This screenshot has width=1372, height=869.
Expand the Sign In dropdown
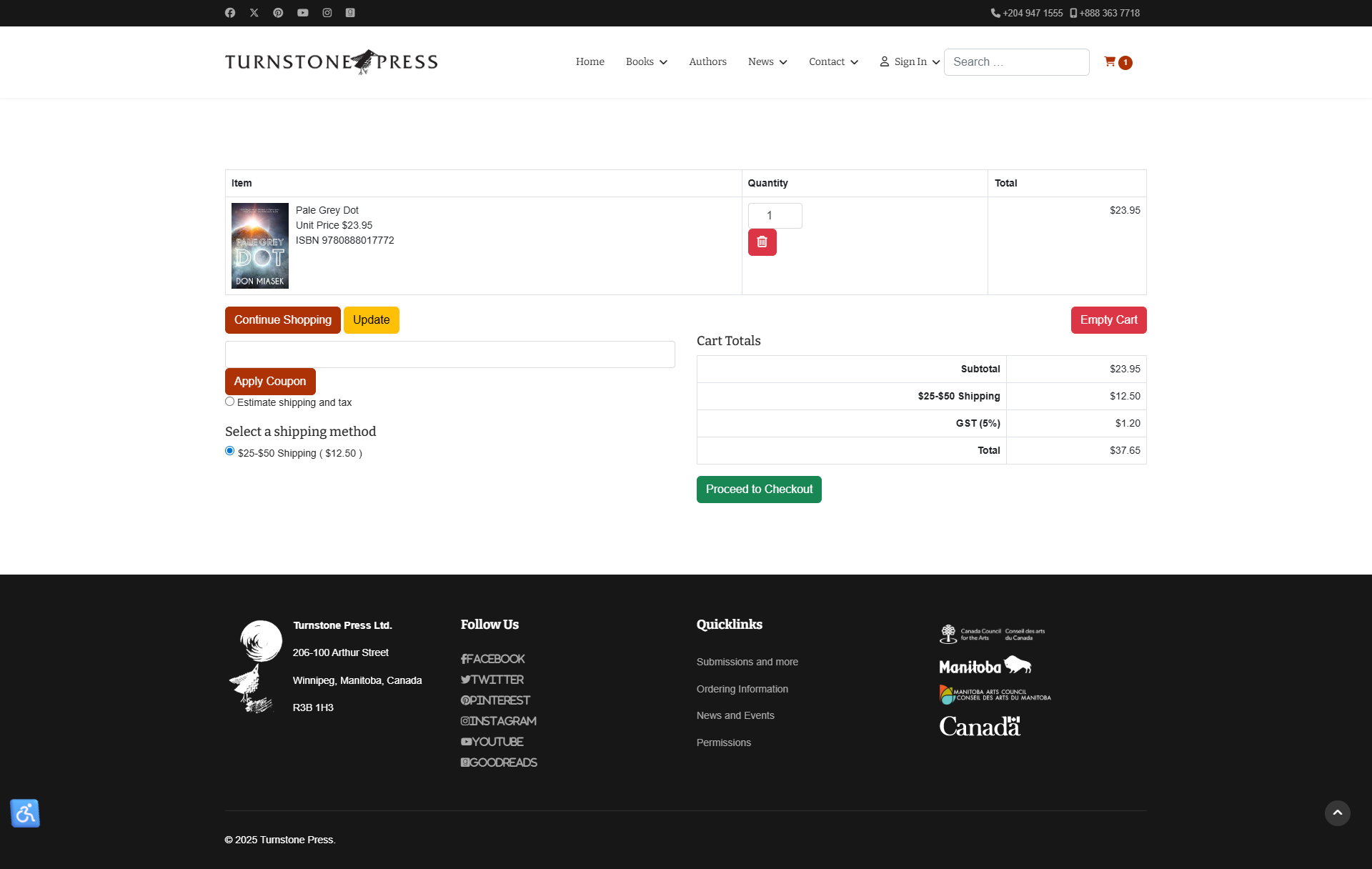(910, 62)
